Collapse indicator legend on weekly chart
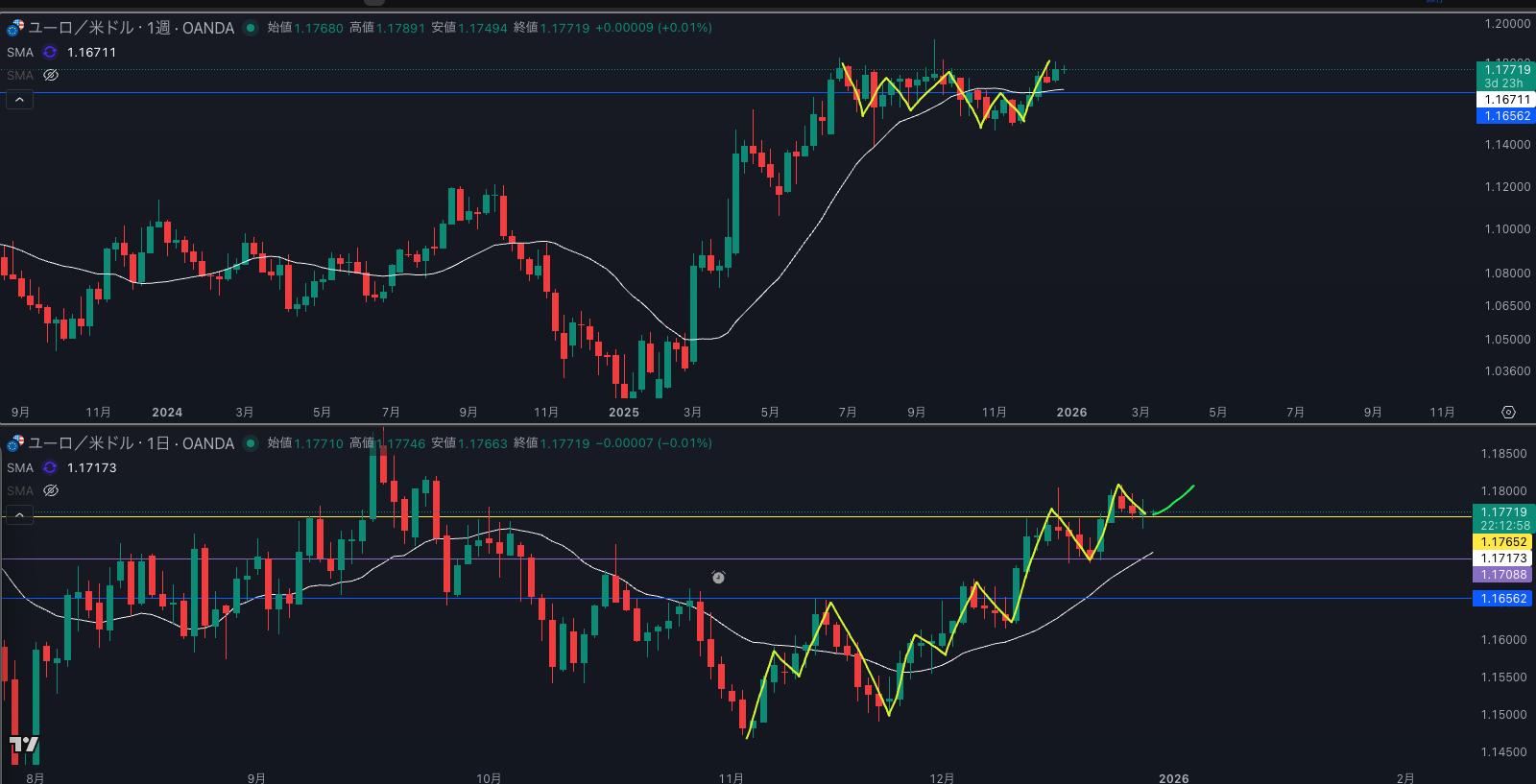Screen dimensions: 1536x784 (x=19, y=100)
